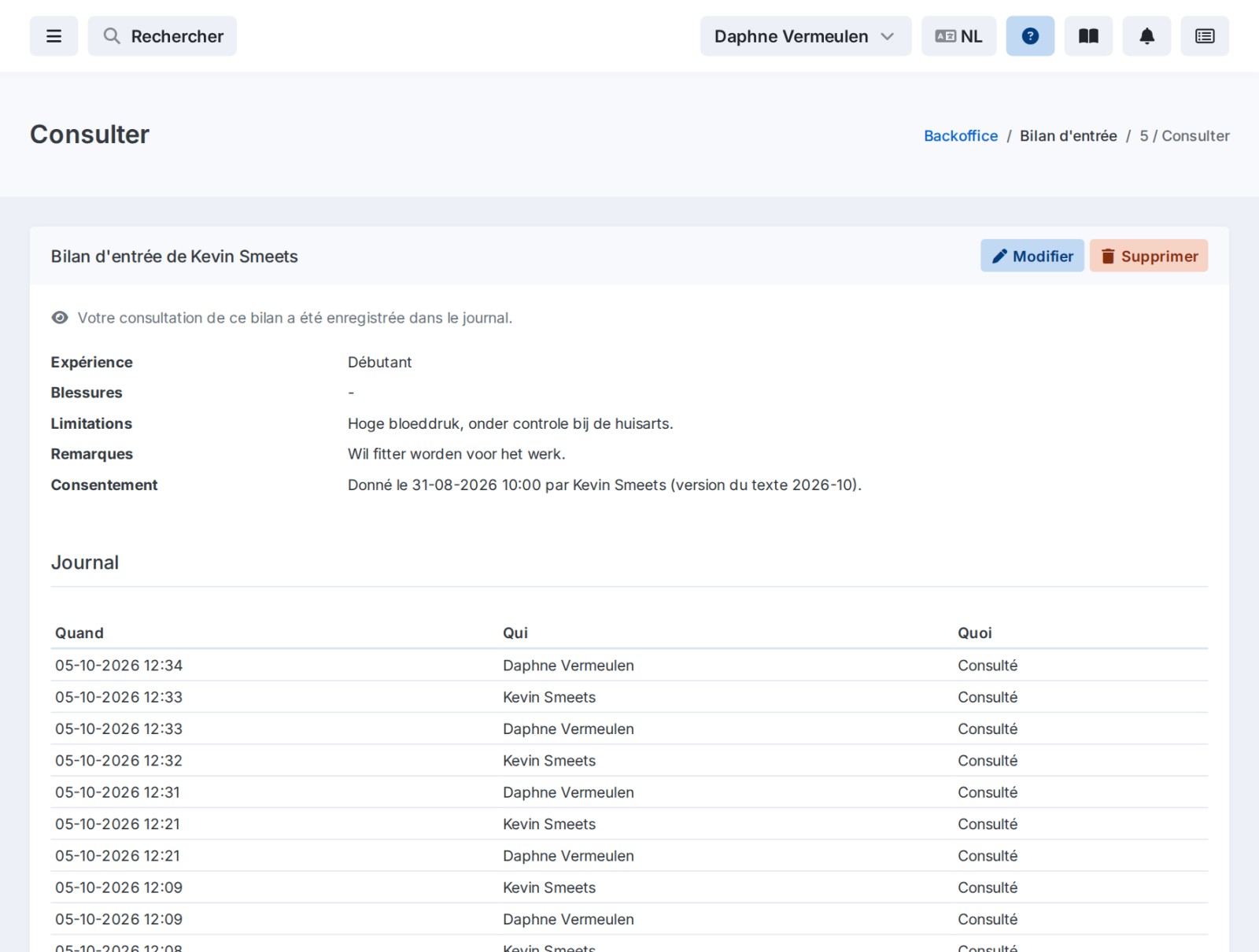Select the 05-10-2026 12:31 journal timestamp

point(118,792)
